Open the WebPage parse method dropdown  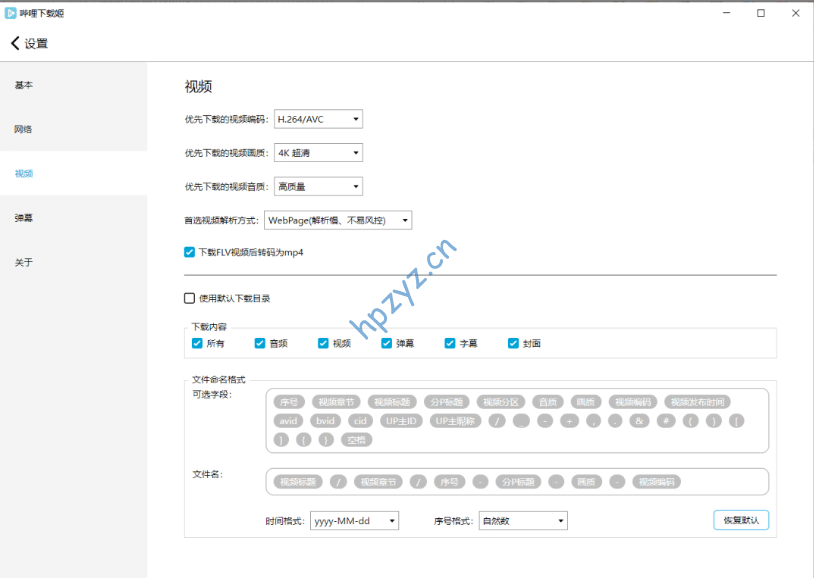click(x=338, y=220)
